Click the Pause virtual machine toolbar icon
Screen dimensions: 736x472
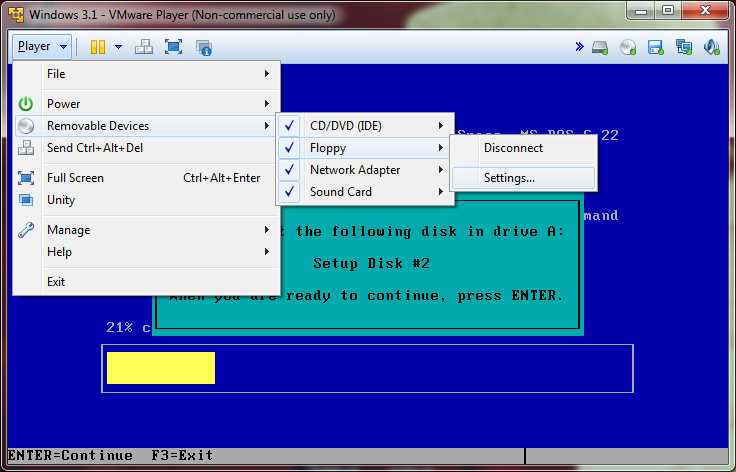98,47
